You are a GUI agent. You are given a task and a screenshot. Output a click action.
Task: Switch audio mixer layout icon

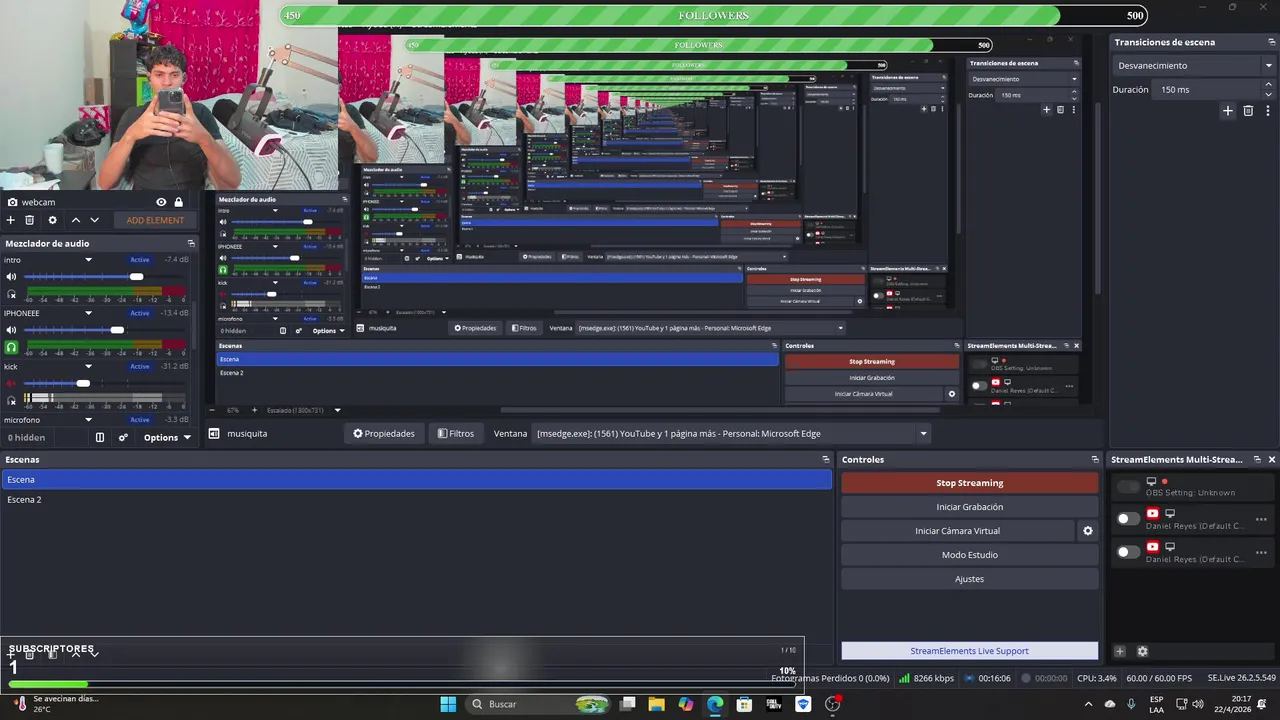pos(100,437)
